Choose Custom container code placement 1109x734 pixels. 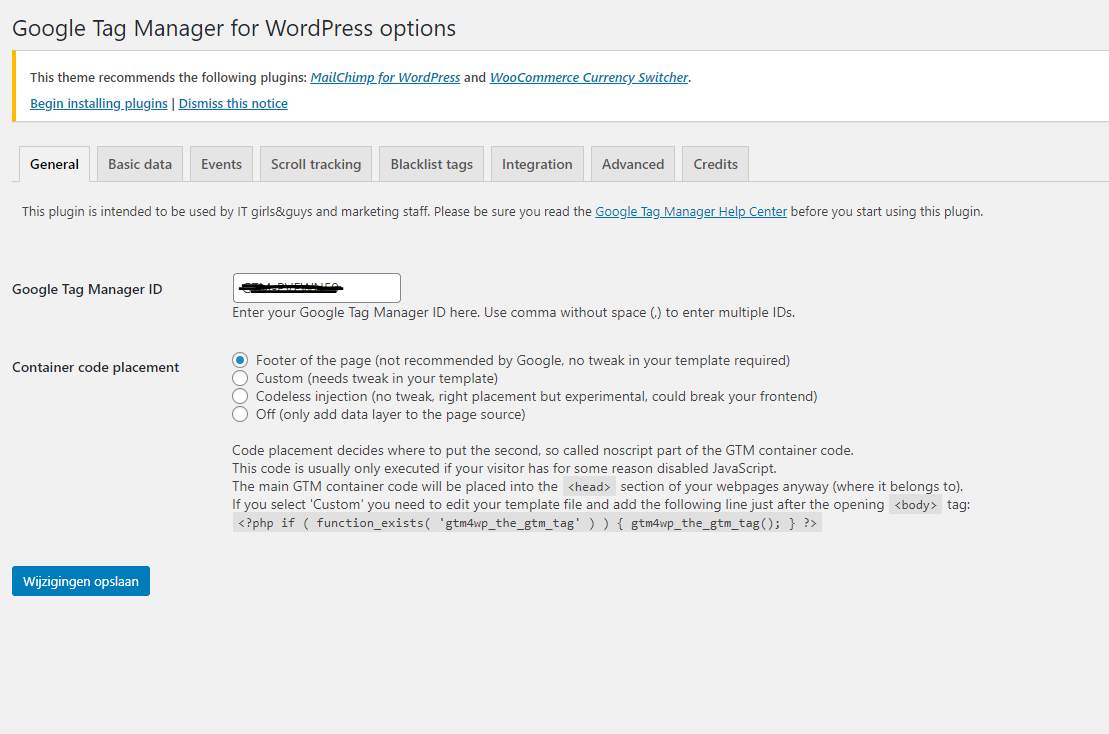click(x=240, y=378)
